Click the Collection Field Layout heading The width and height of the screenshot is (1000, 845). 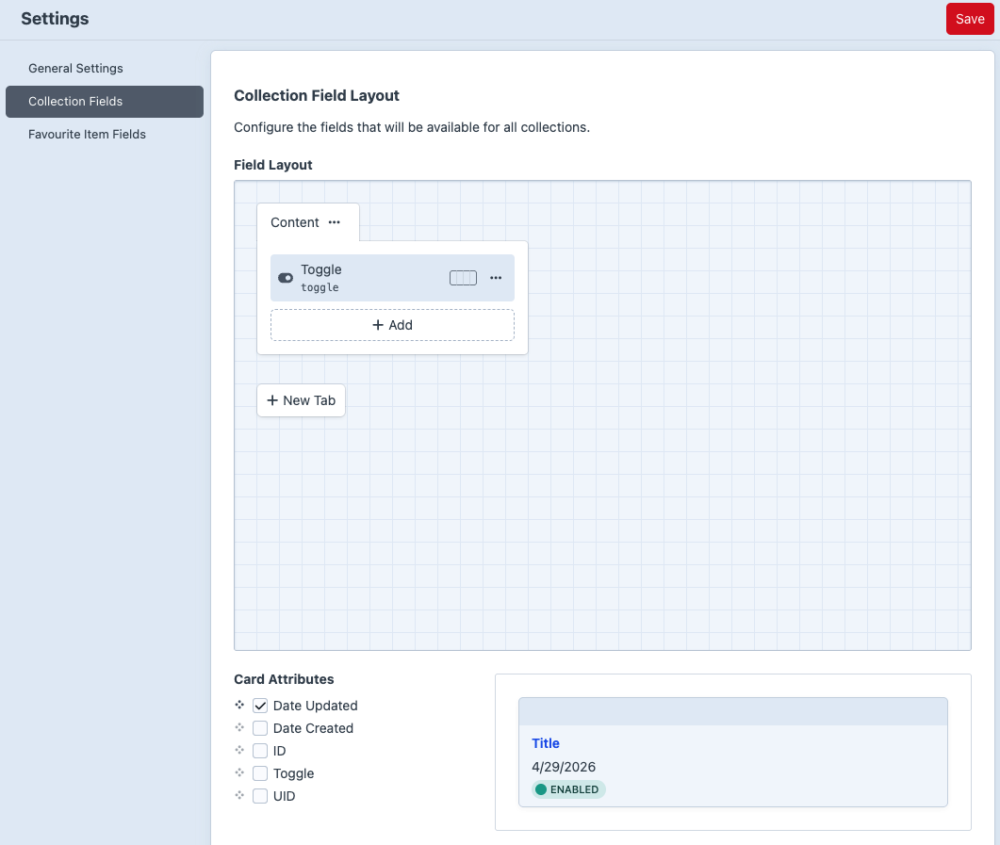(316, 96)
